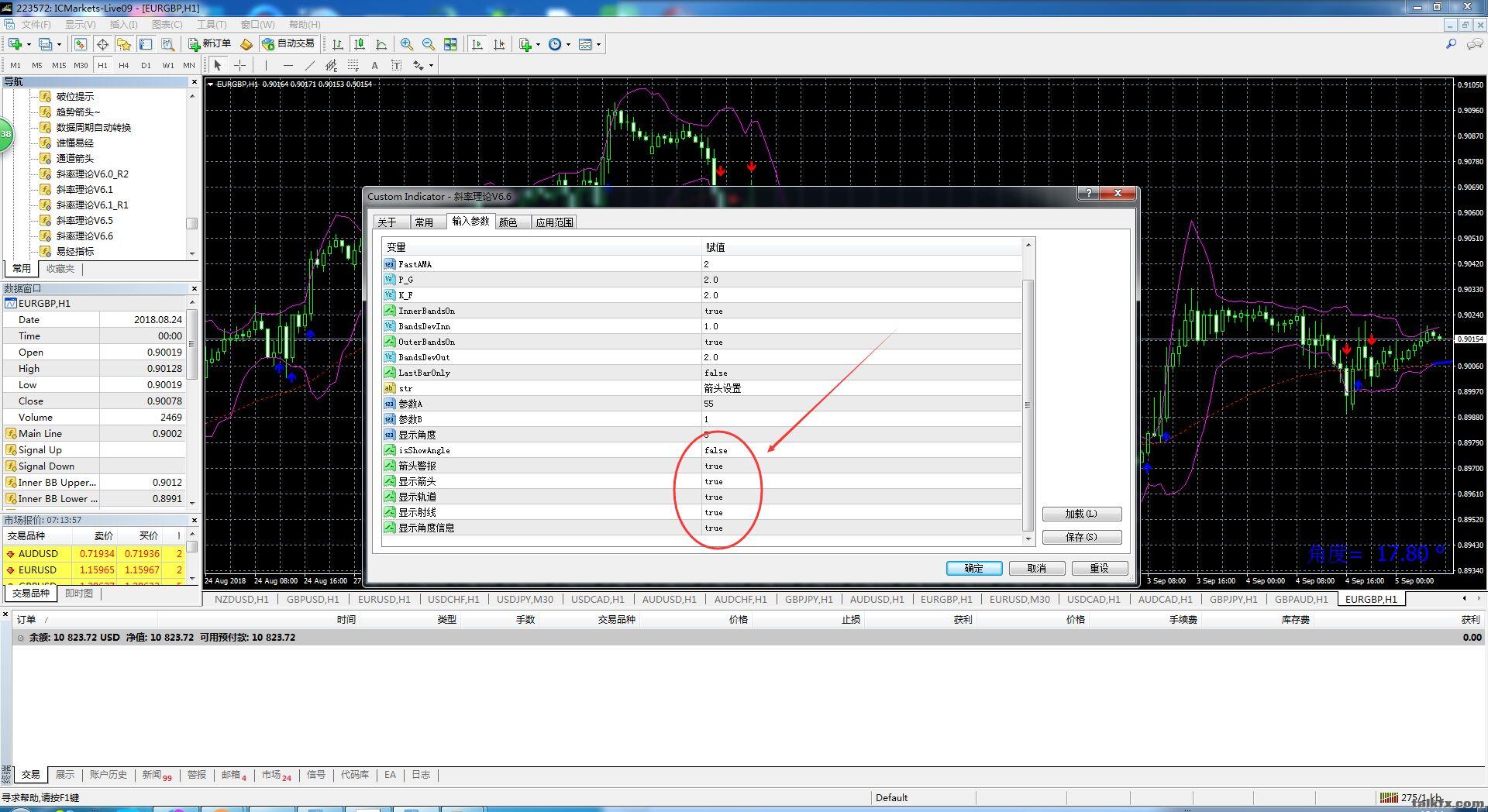Switch to the 颜色 tab in the dialog
Viewport: 1488px width, 812px height.
(x=508, y=222)
